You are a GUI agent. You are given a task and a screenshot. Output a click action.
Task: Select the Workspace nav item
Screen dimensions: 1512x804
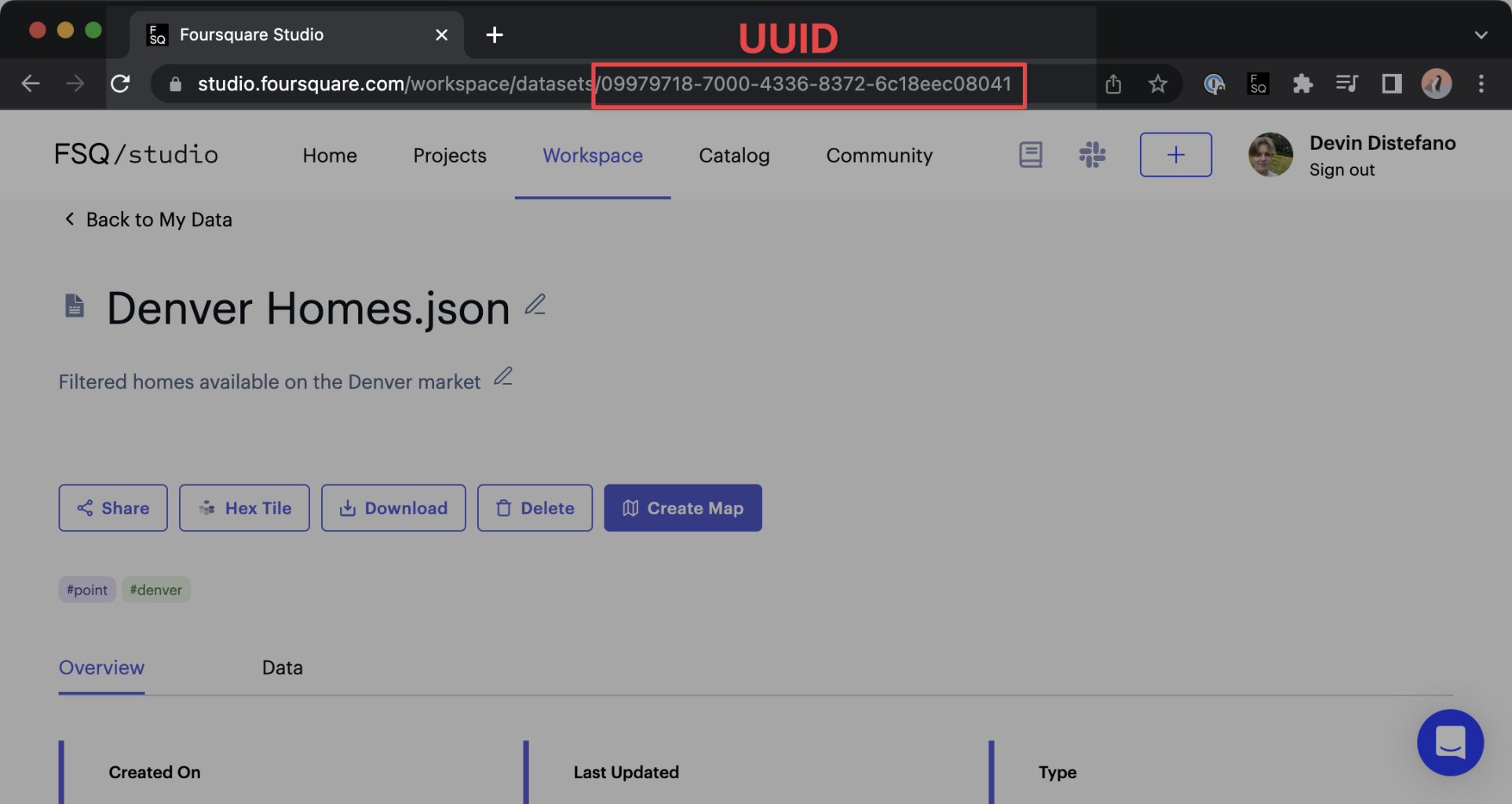[x=593, y=155]
